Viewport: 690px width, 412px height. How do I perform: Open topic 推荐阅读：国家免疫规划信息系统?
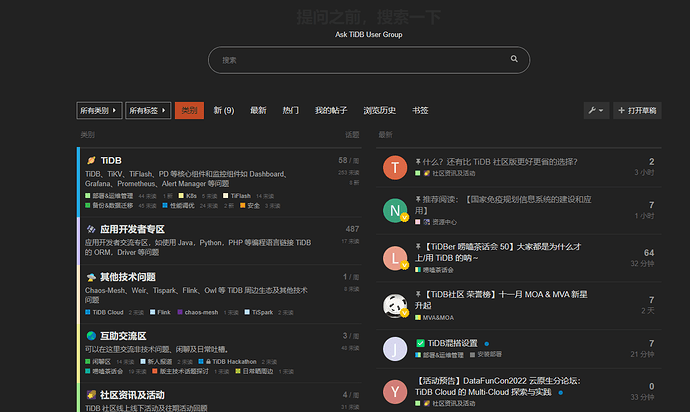tap(503, 205)
